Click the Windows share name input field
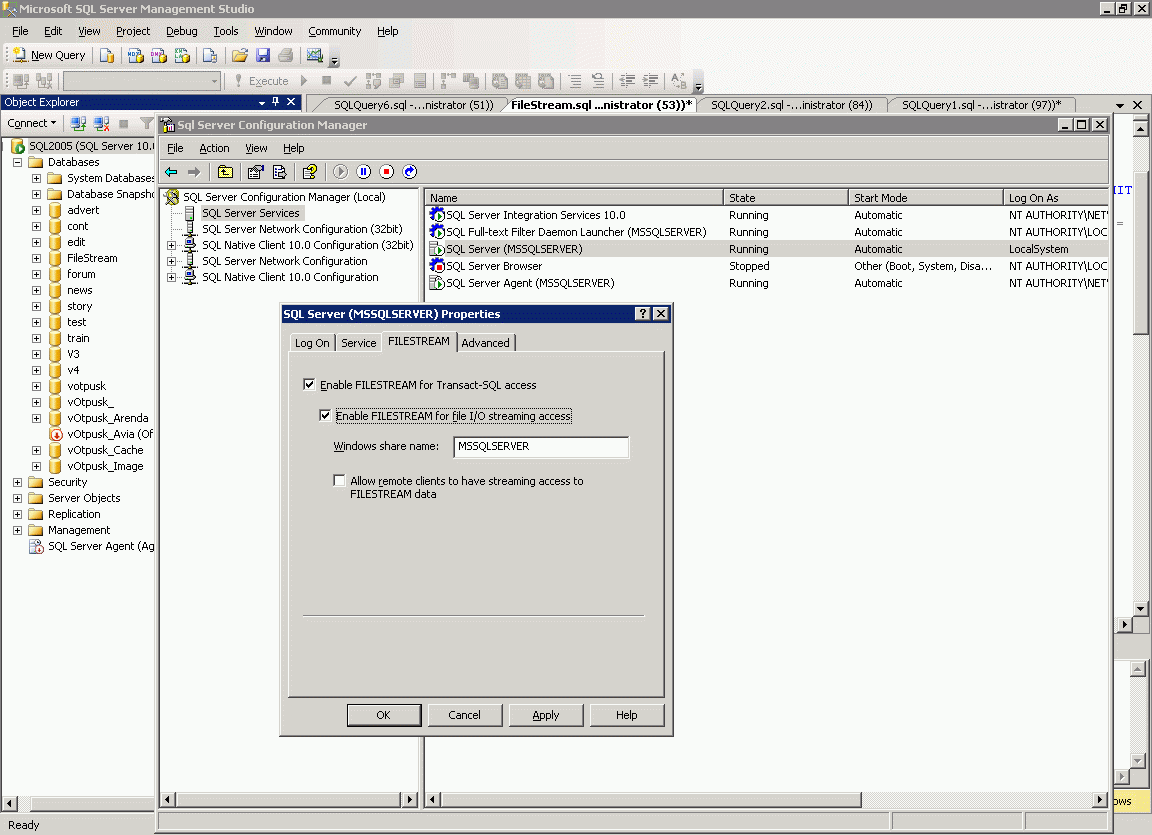This screenshot has height=835, width=1152. coord(541,447)
